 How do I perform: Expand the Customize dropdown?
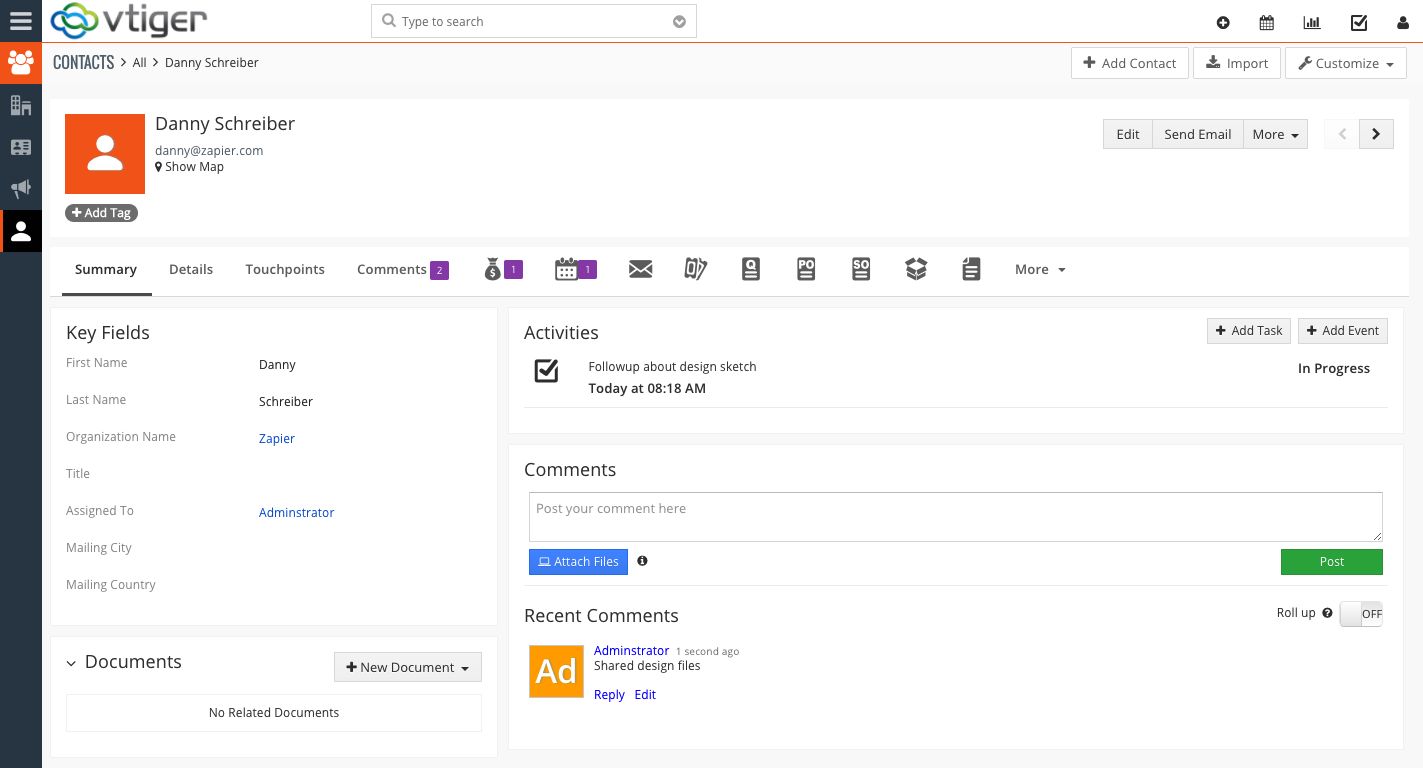point(1345,63)
